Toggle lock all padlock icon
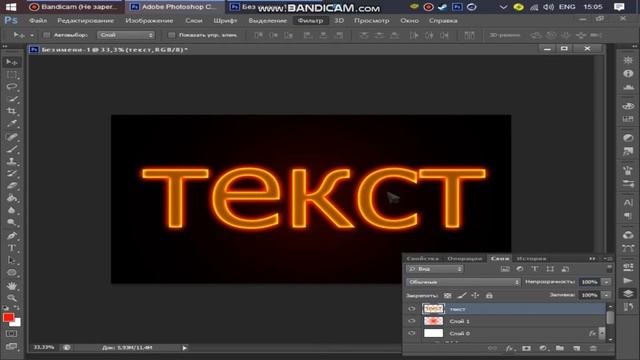Image resolution: width=640 pixels, height=360 pixels. [x=489, y=295]
